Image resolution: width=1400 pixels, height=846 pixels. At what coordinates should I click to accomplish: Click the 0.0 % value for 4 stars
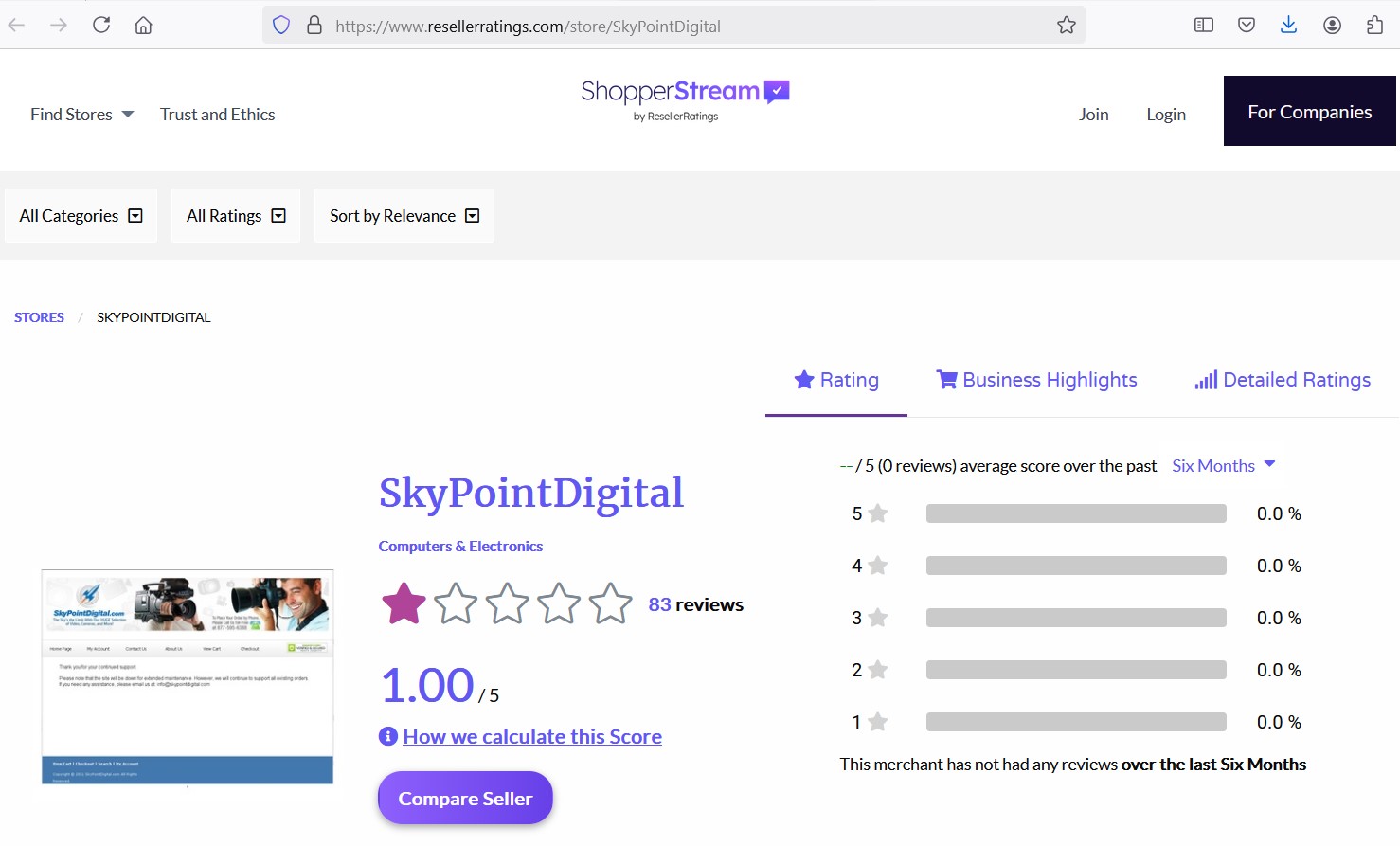pyautogui.click(x=1279, y=566)
